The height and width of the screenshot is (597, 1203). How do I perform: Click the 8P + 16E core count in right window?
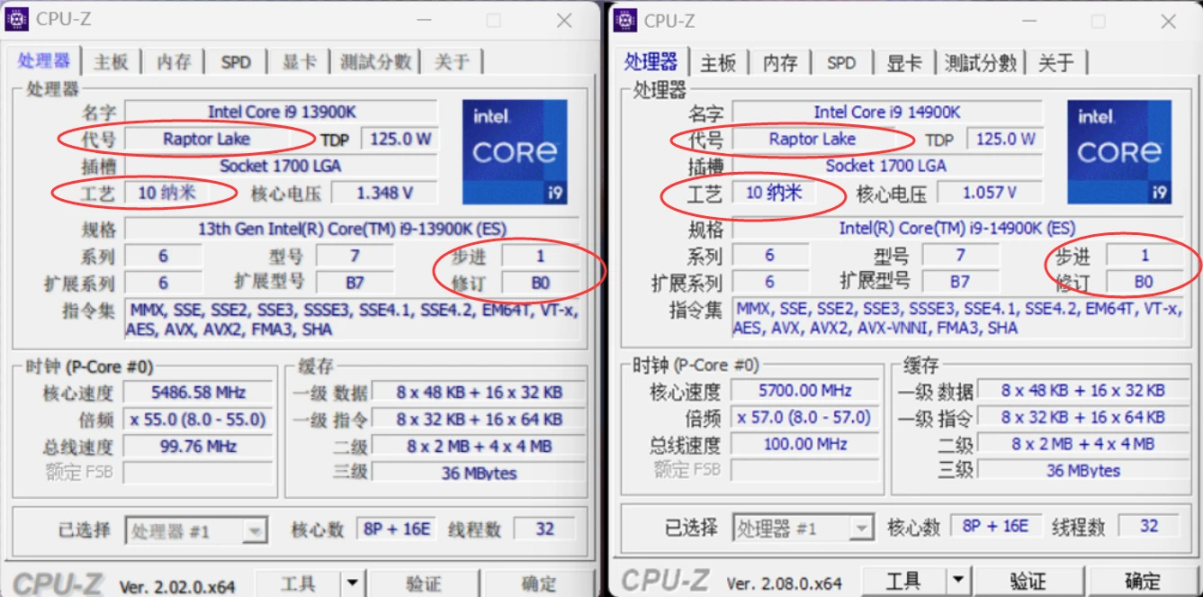click(x=995, y=526)
